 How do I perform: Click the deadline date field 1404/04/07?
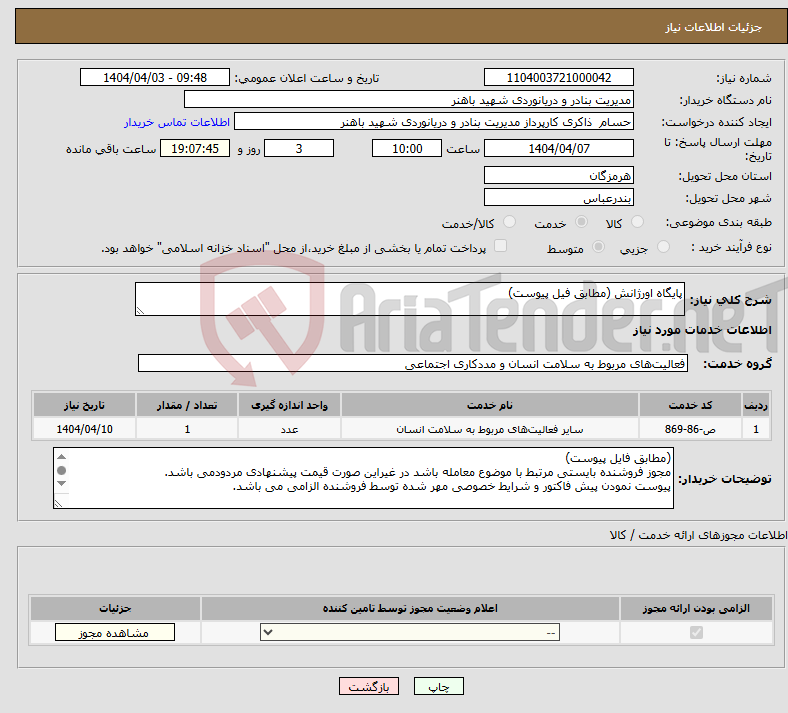pyautogui.click(x=558, y=148)
